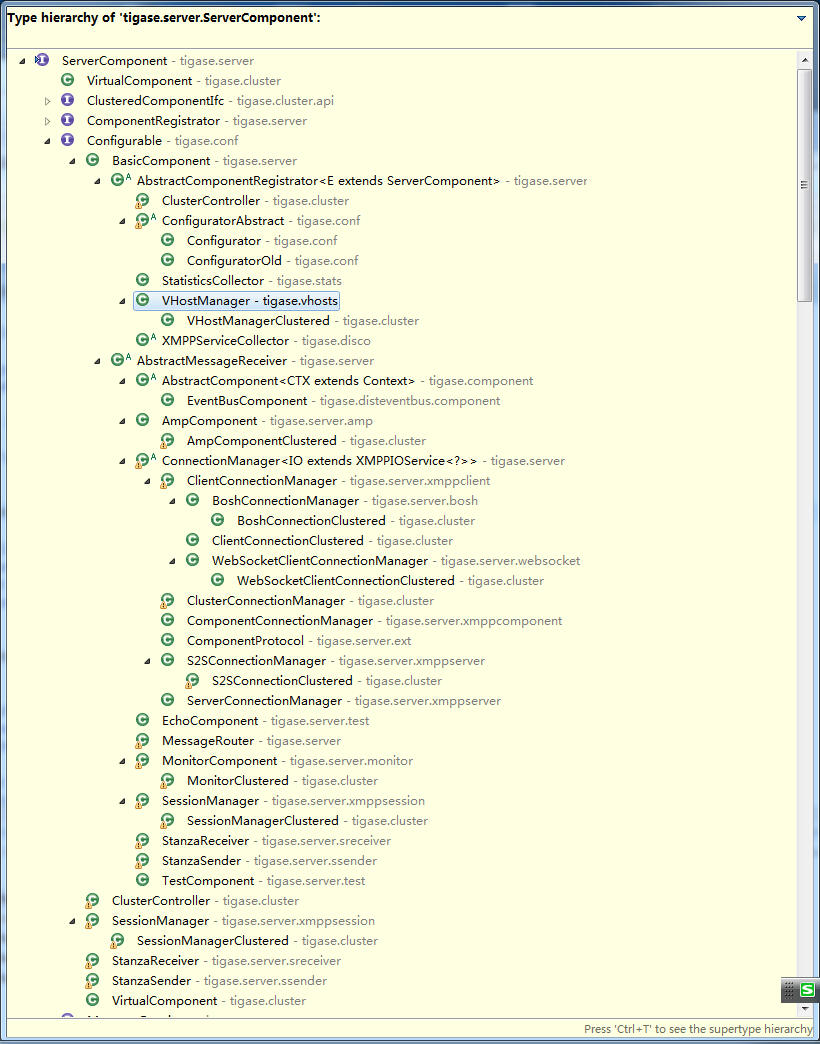Collapse the S2SConnectionManager node
Viewport: 820px width, 1044px height.
(x=148, y=661)
